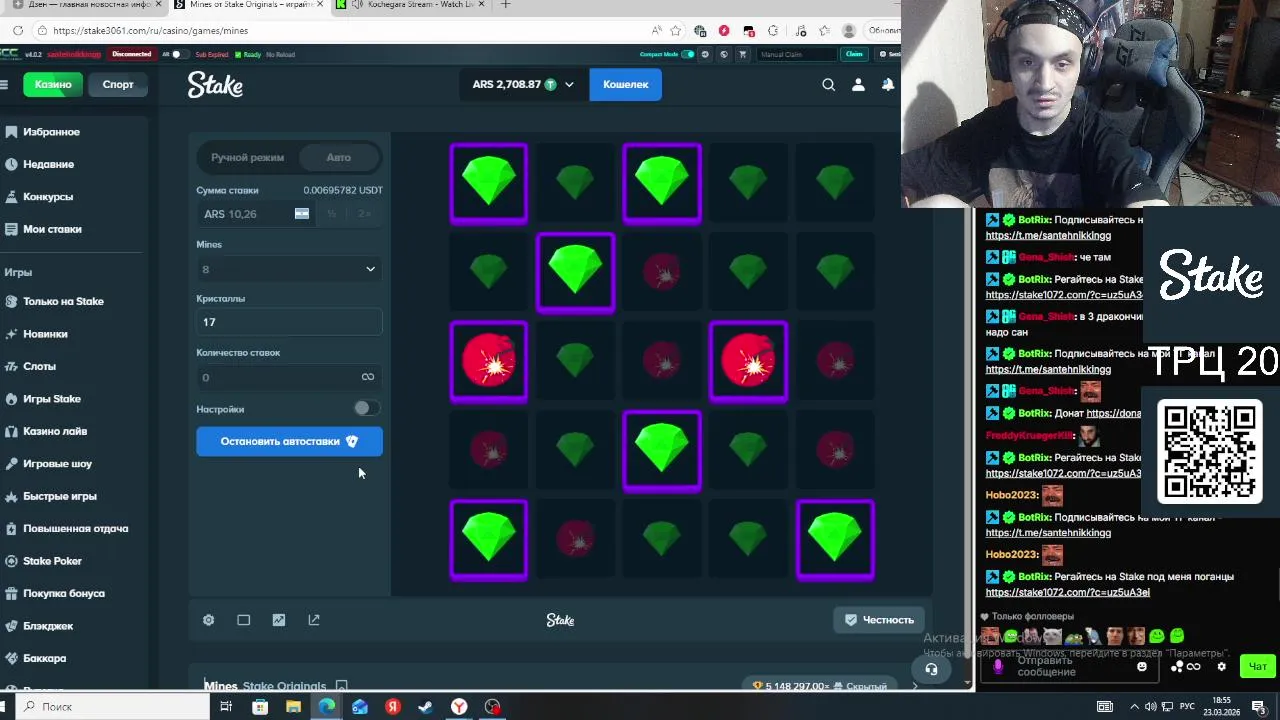Select the Казино tab

(x=53, y=85)
